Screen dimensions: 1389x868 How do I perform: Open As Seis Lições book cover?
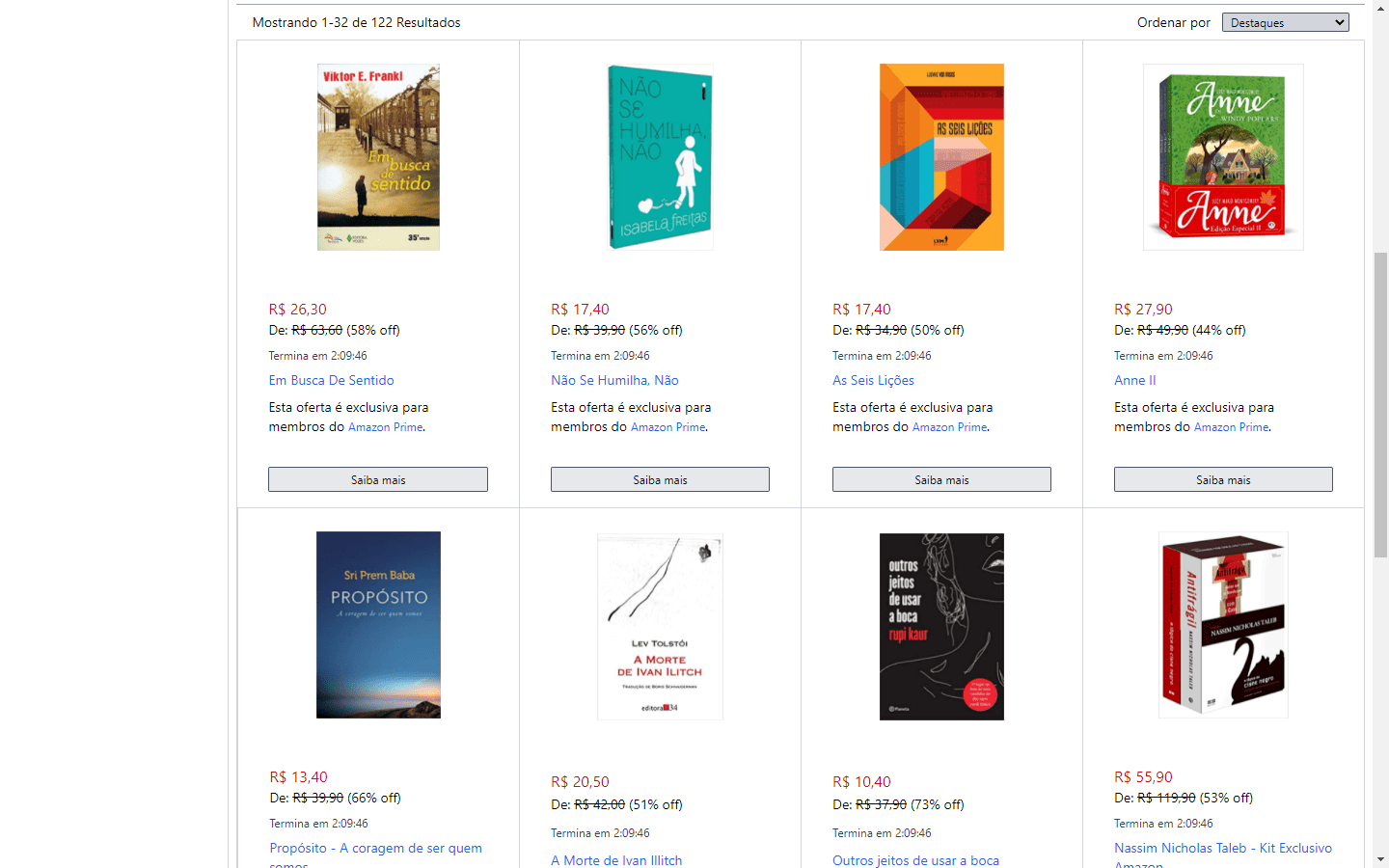coord(941,157)
